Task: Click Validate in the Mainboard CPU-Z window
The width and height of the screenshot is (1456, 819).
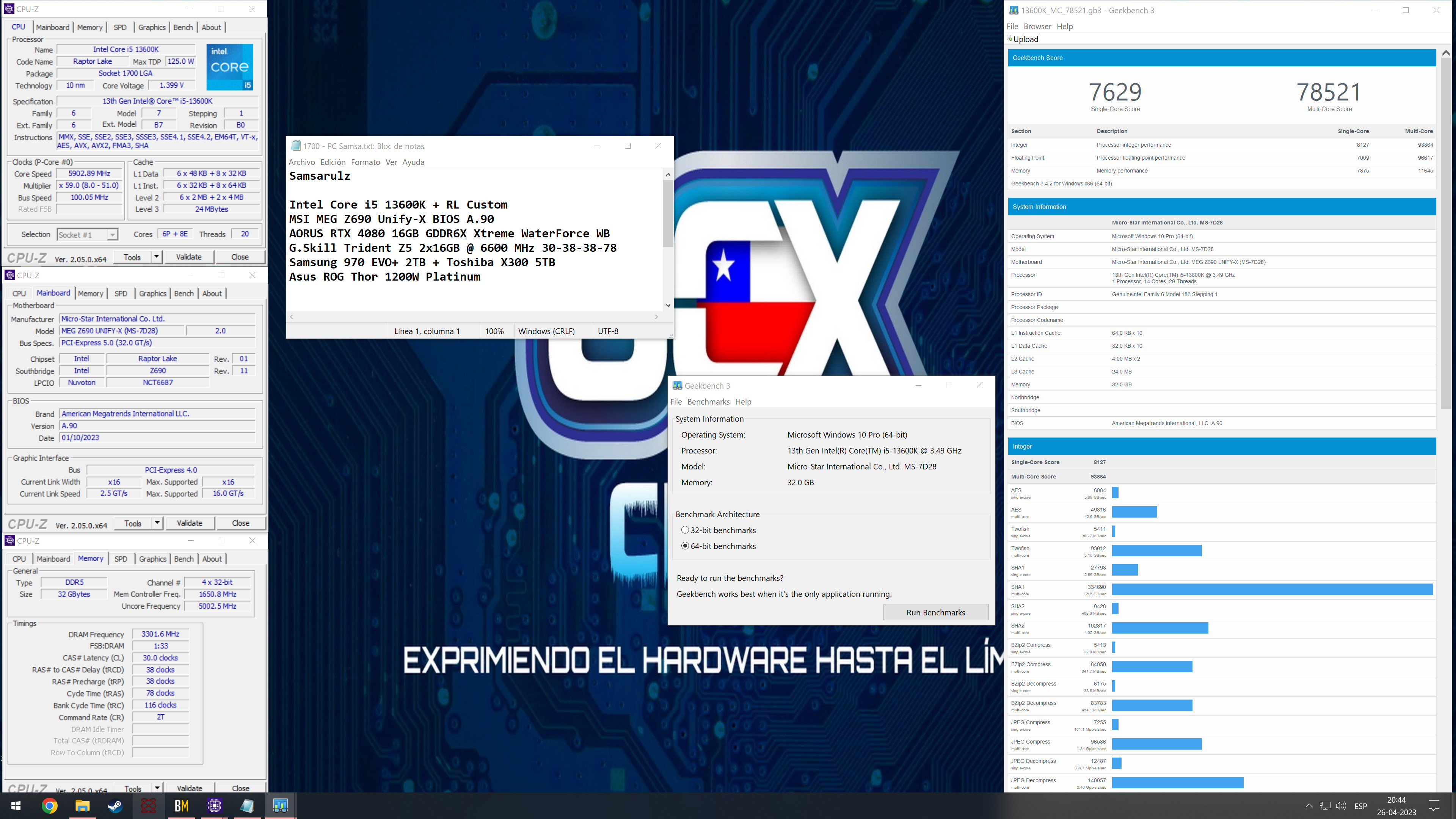Action: [x=189, y=523]
